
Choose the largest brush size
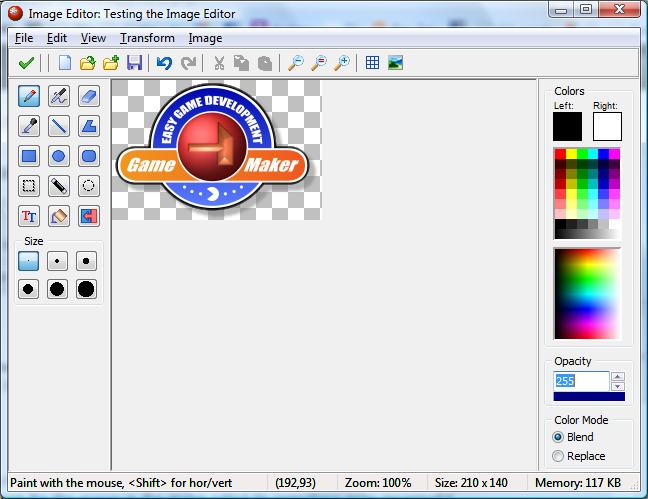pos(86,289)
